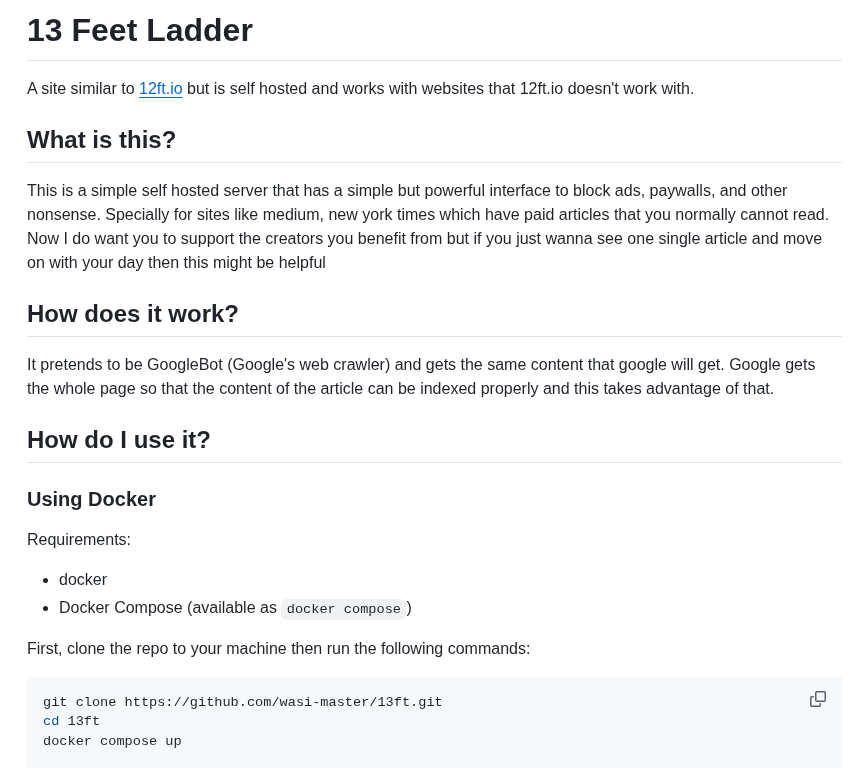Click the How does it work? heading
The height and width of the screenshot is (769, 864).
(x=133, y=314)
